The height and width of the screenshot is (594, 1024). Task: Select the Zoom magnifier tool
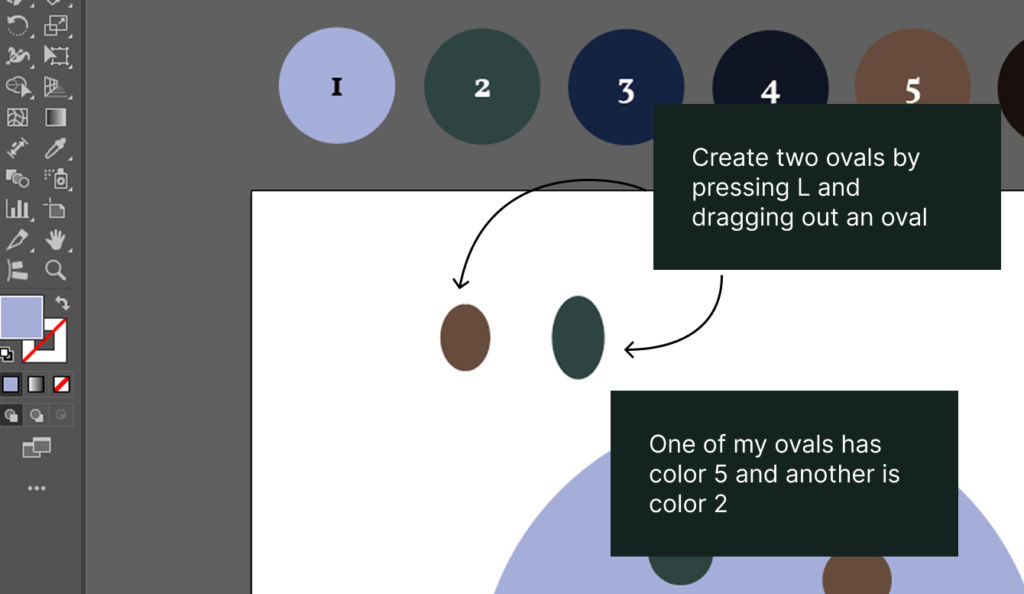(56, 270)
